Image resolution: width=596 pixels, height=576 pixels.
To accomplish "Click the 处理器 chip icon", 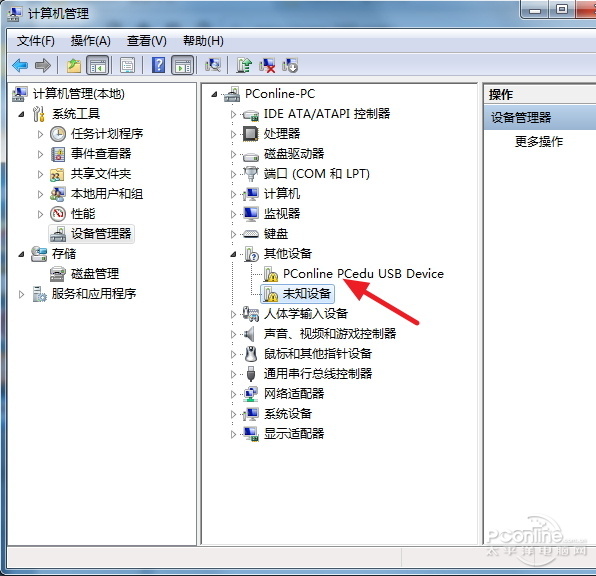I will click(x=251, y=134).
